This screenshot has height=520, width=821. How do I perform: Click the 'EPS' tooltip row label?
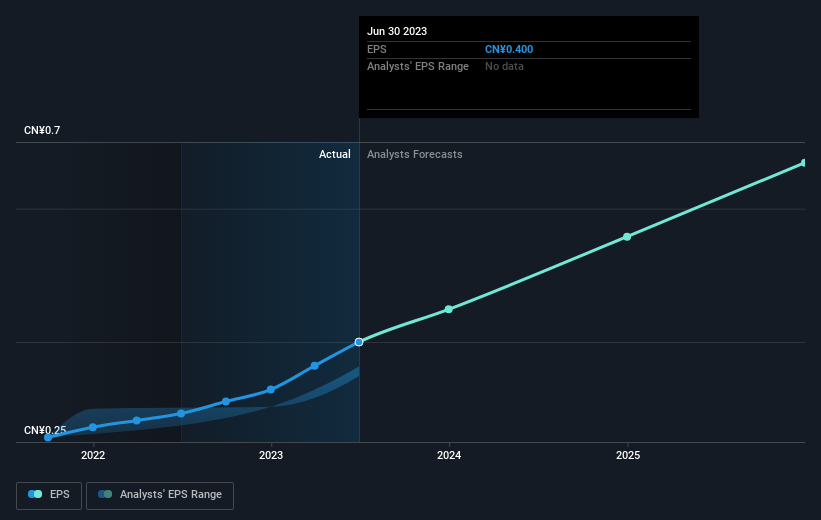point(376,49)
